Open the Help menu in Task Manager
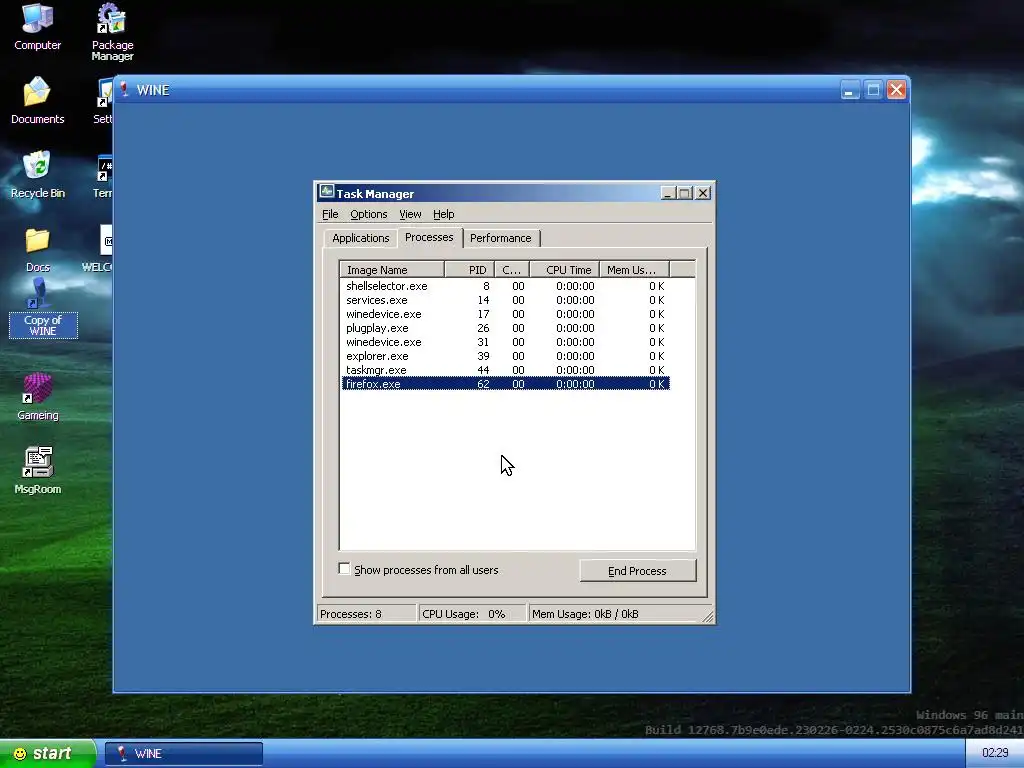This screenshot has height=768, width=1024. click(x=443, y=214)
